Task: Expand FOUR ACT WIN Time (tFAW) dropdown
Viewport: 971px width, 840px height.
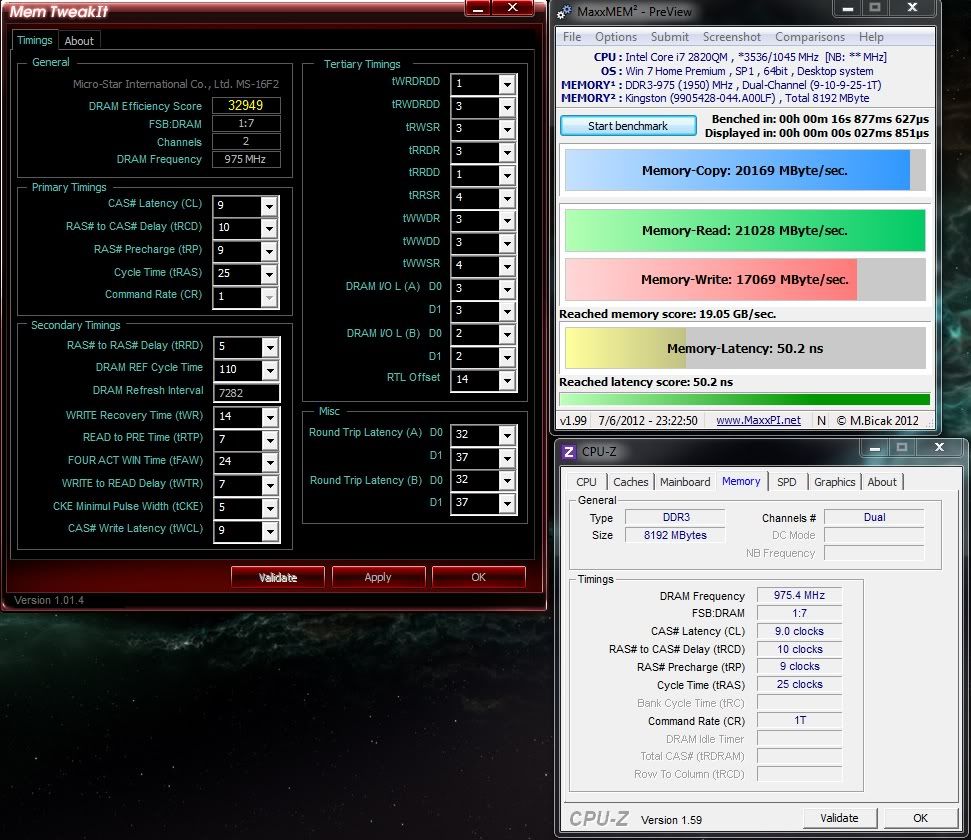Action: pos(270,462)
